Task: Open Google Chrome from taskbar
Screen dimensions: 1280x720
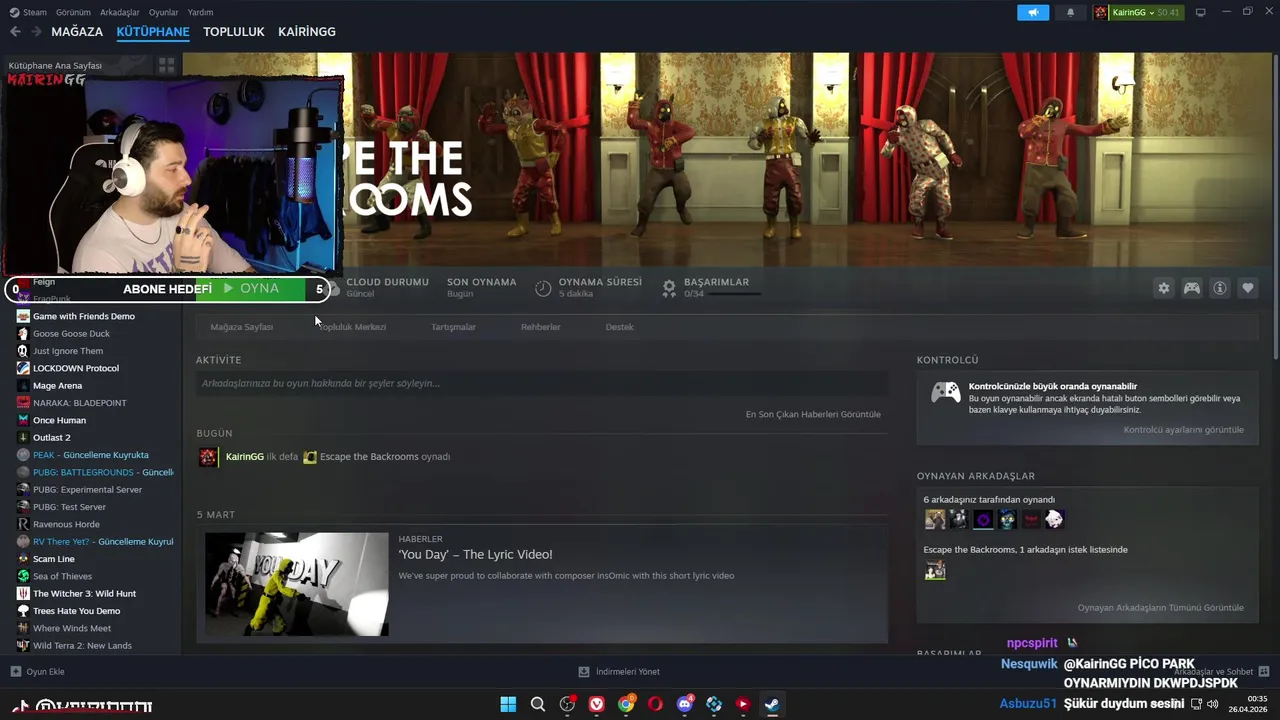Action: pos(626,704)
